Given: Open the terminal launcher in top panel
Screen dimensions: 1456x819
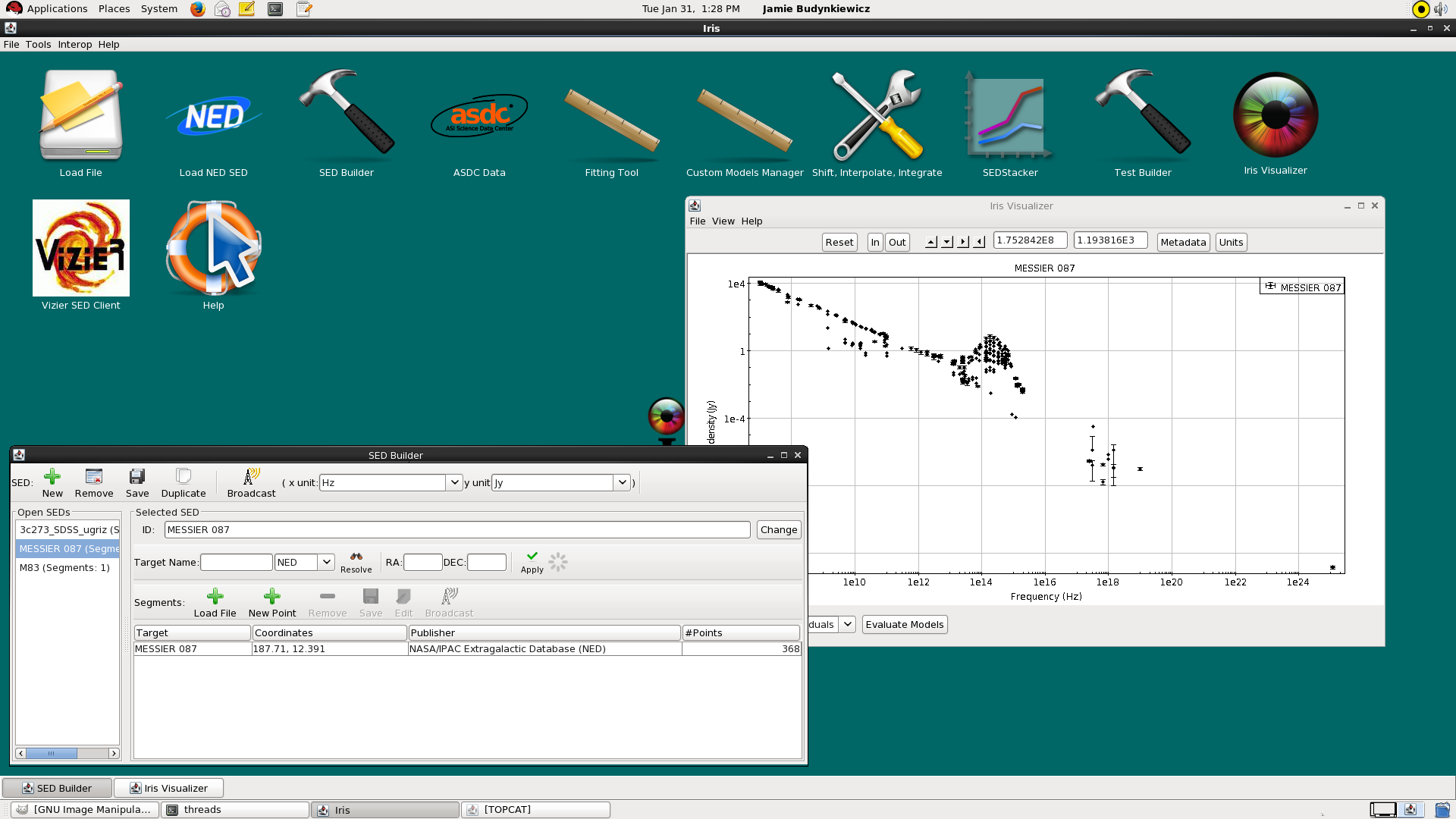Looking at the screenshot, I should [x=275, y=9].
